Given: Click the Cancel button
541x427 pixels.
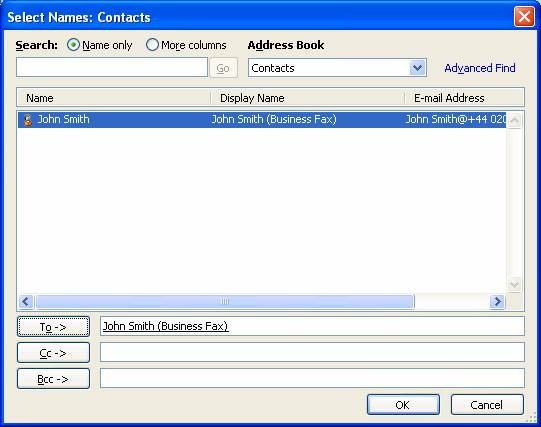Looking at the screenshot, I should point(487,405).
